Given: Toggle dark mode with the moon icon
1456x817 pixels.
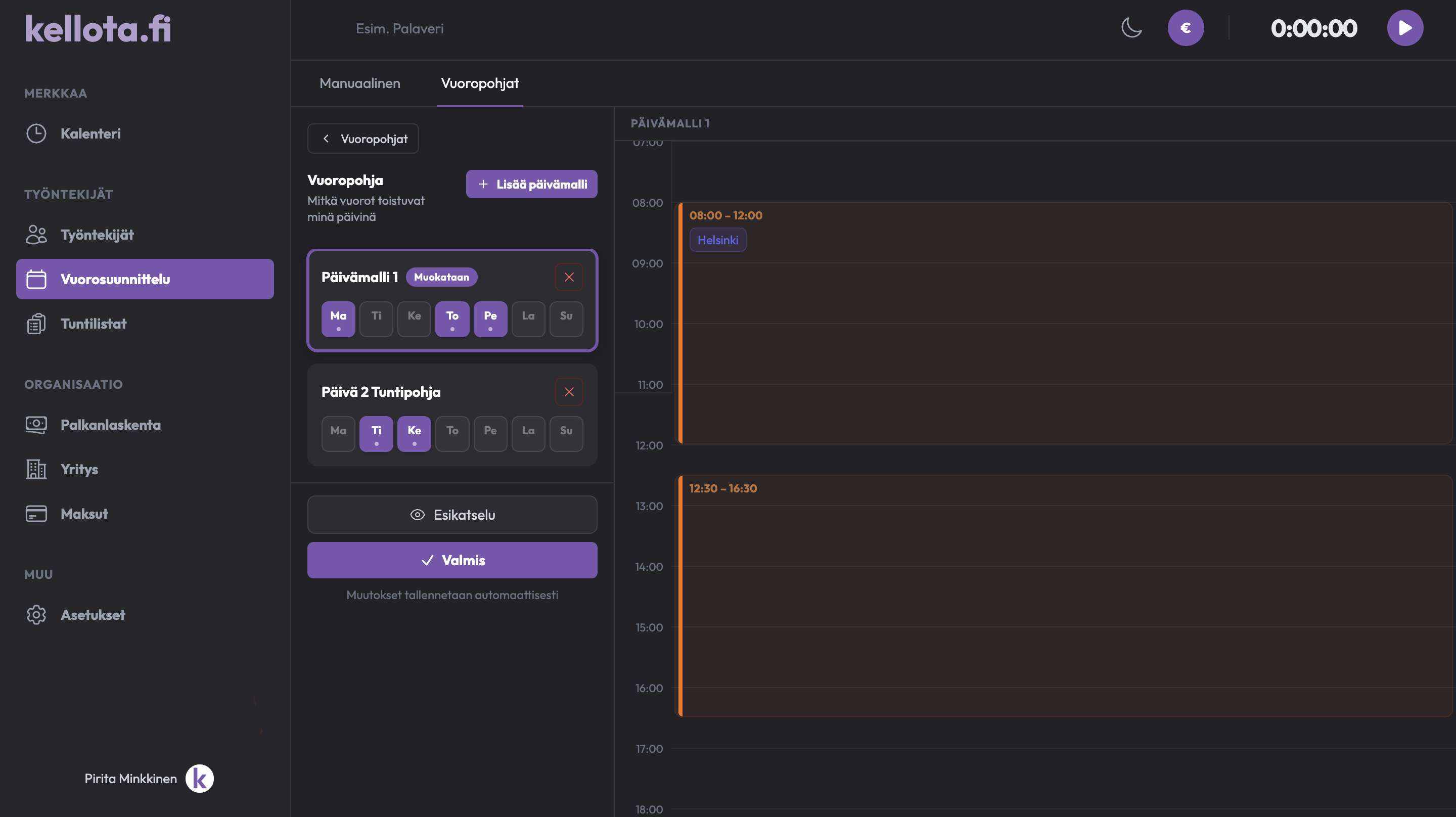Looking at the screenshot, I should [1131, 28].
